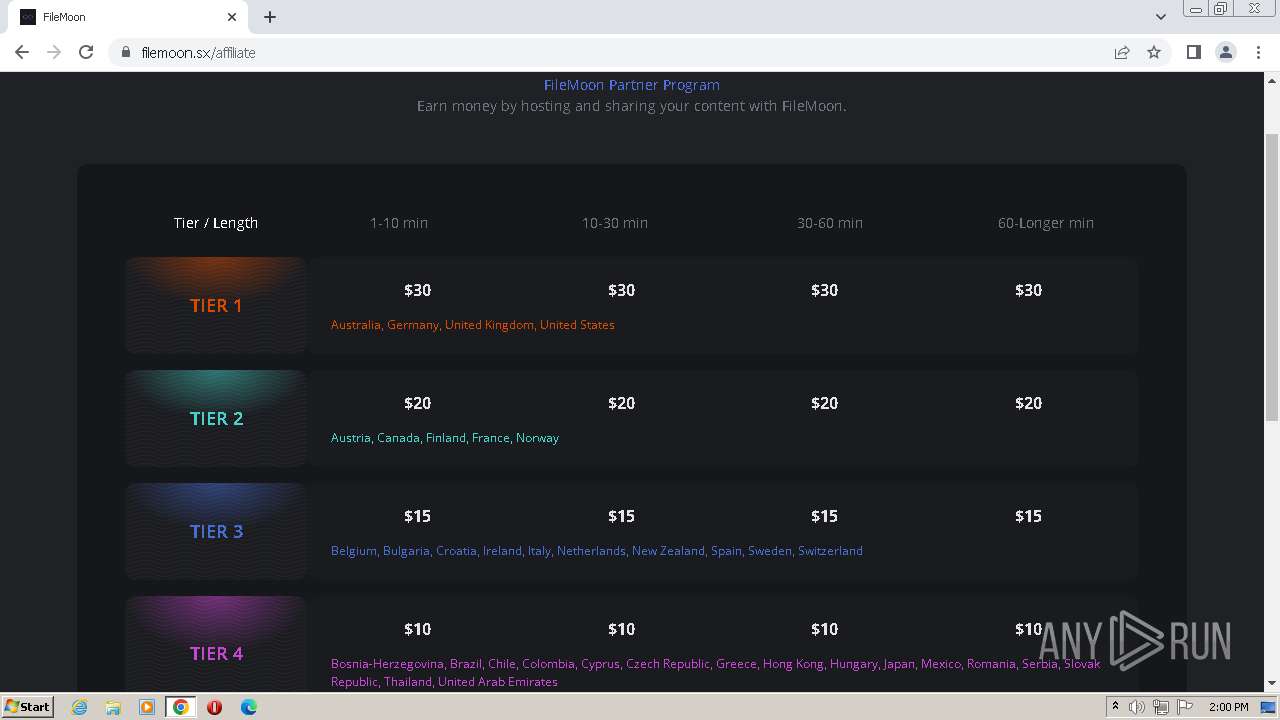1280x720 pixels.
Task: Open the Chrome profile avatar
Action: point(1226,52)
